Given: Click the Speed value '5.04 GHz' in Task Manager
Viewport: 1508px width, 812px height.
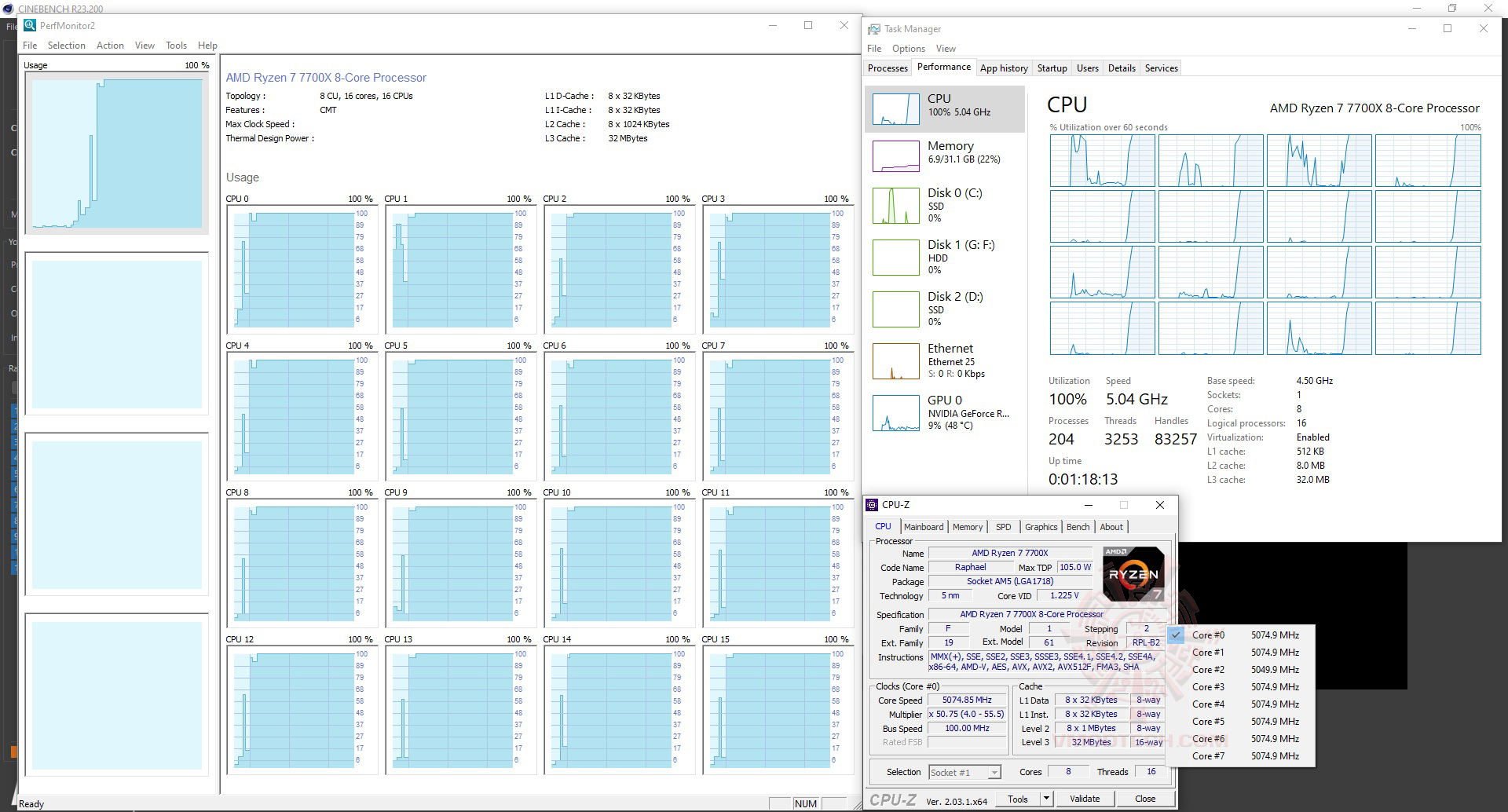Looking at the screenshot, I should (1136, 399).
